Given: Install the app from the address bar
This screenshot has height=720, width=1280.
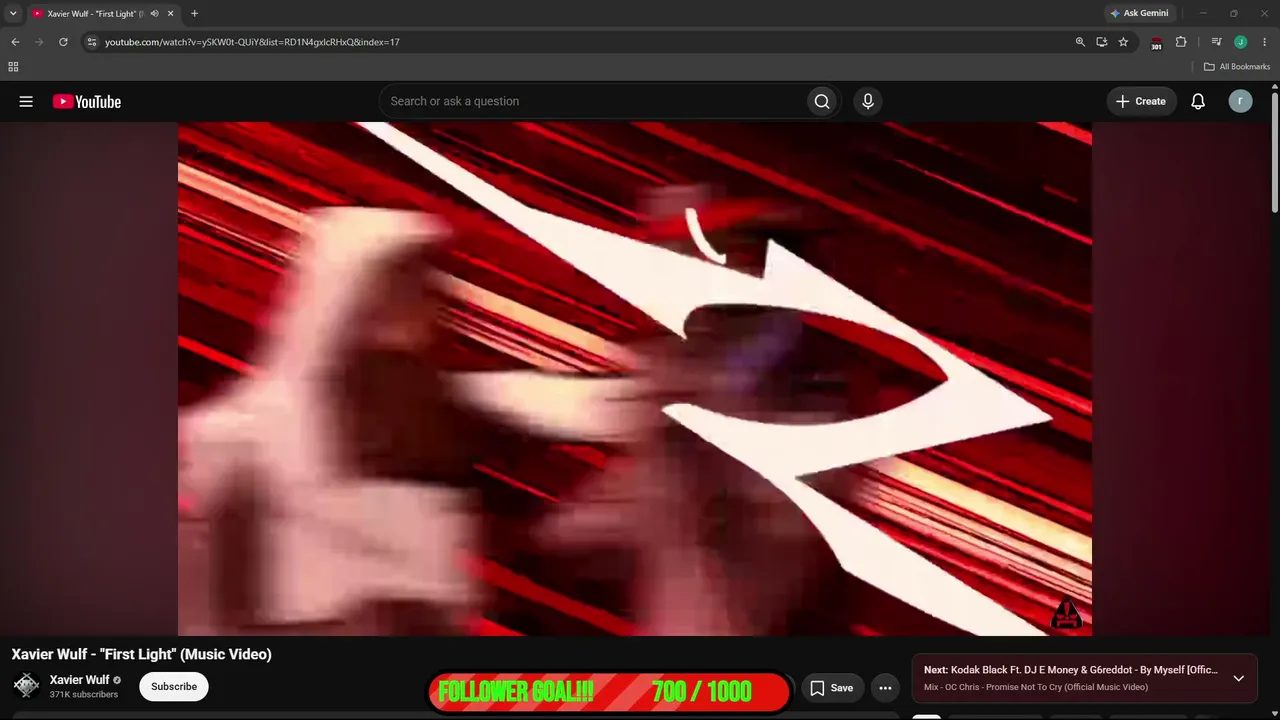Looking at the screenshot, I should click(1101, 42).
